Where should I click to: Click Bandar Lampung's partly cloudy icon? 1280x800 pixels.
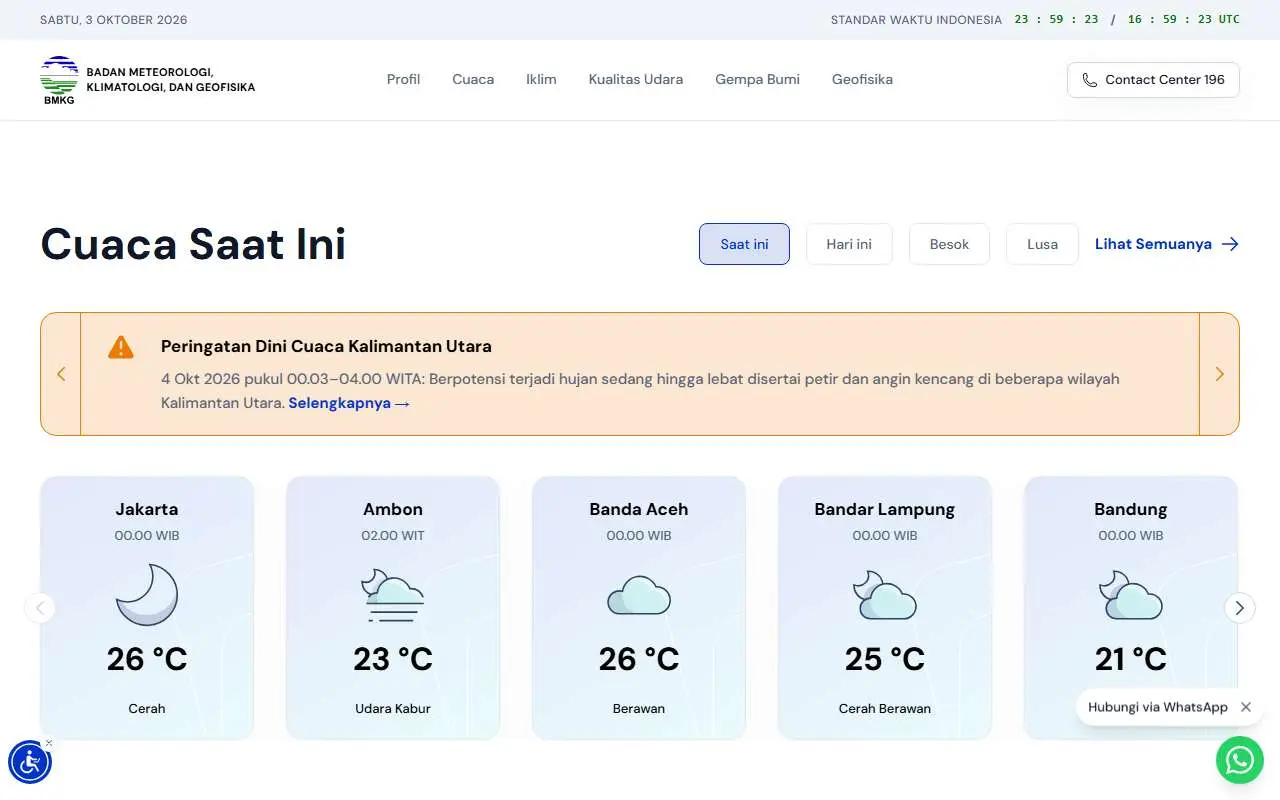click(x=885, y=595)
